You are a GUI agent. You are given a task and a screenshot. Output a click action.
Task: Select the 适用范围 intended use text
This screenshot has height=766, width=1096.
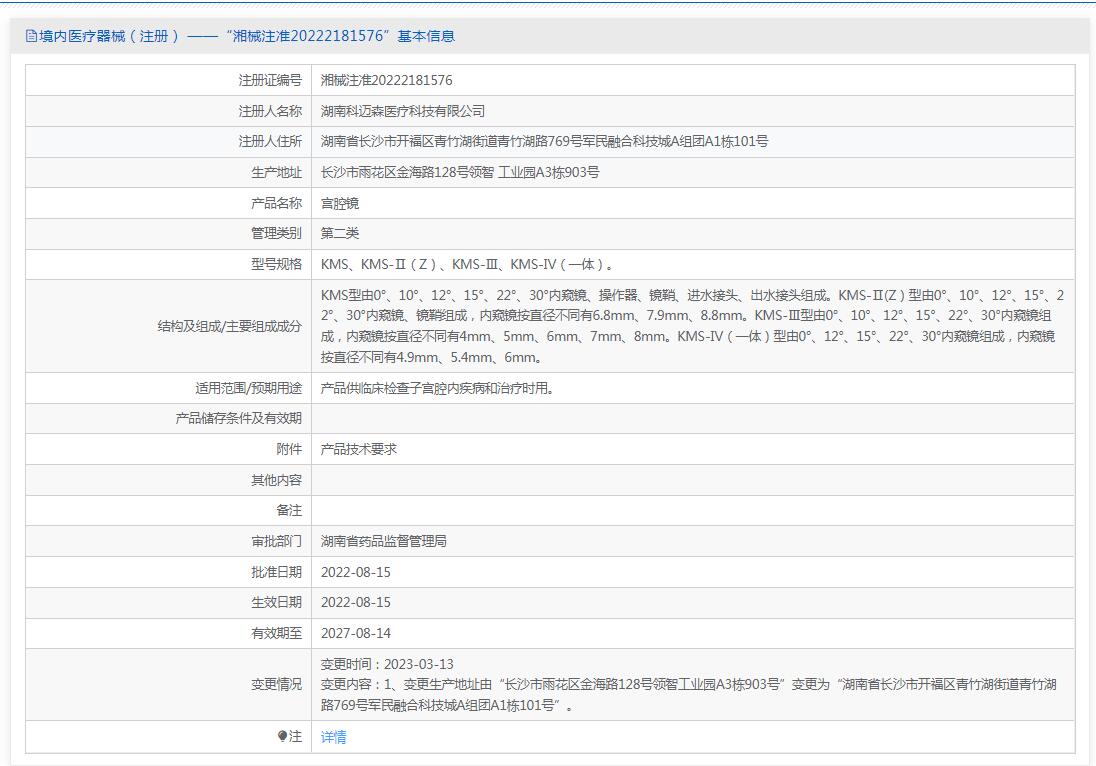(437, 388)
